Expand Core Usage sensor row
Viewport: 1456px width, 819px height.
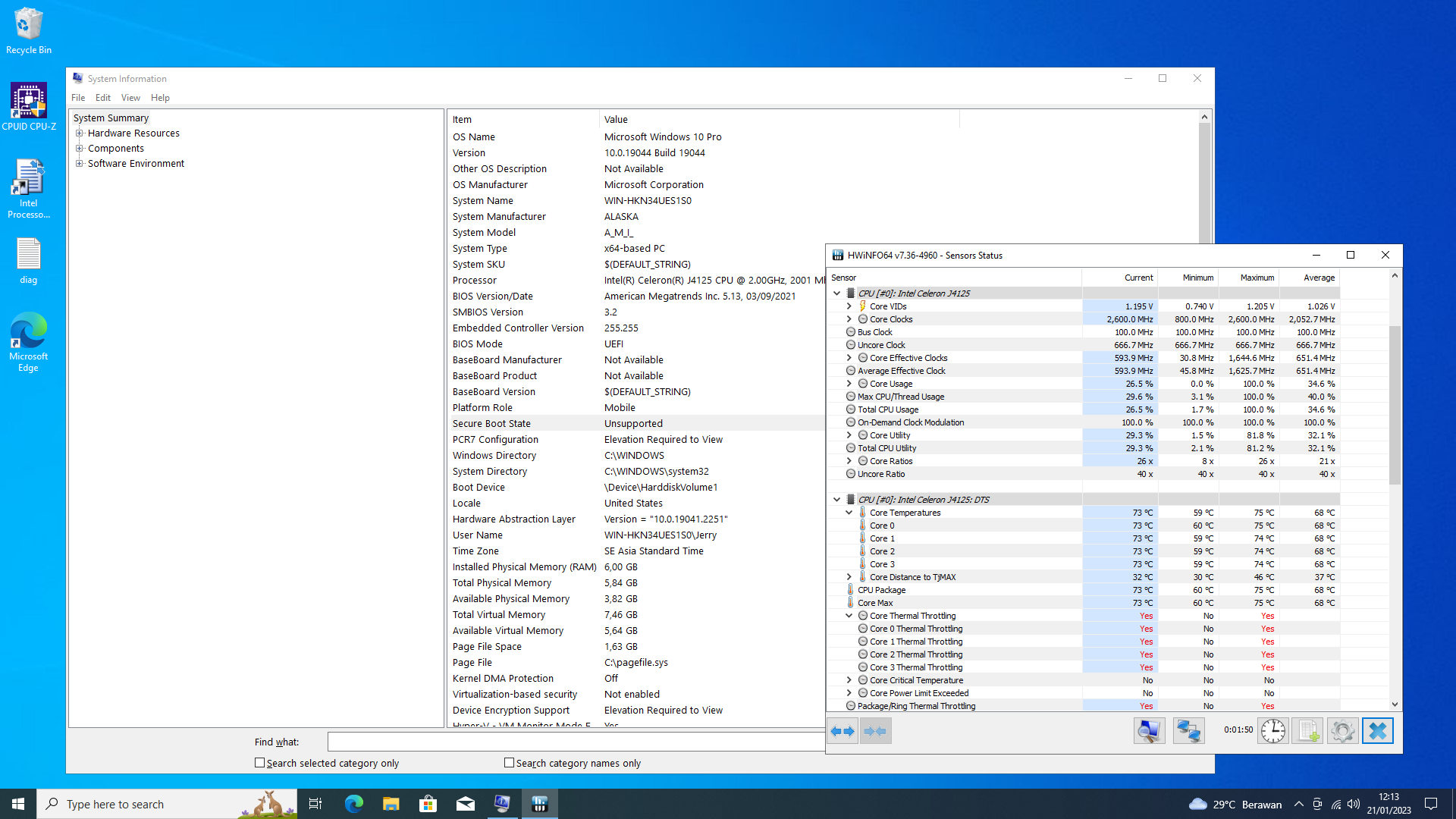[x=849, y=384]
